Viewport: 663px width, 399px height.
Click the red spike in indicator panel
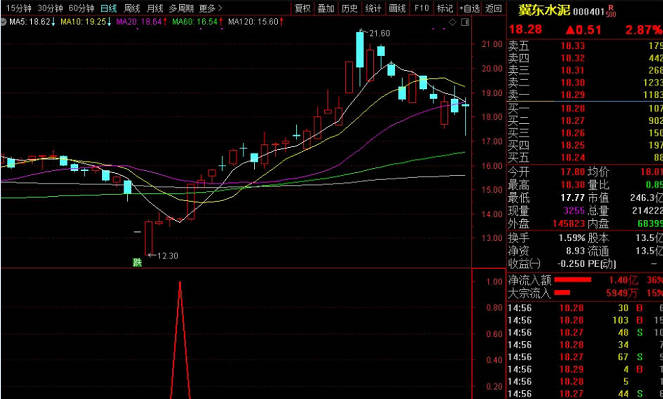pos(180,340)
